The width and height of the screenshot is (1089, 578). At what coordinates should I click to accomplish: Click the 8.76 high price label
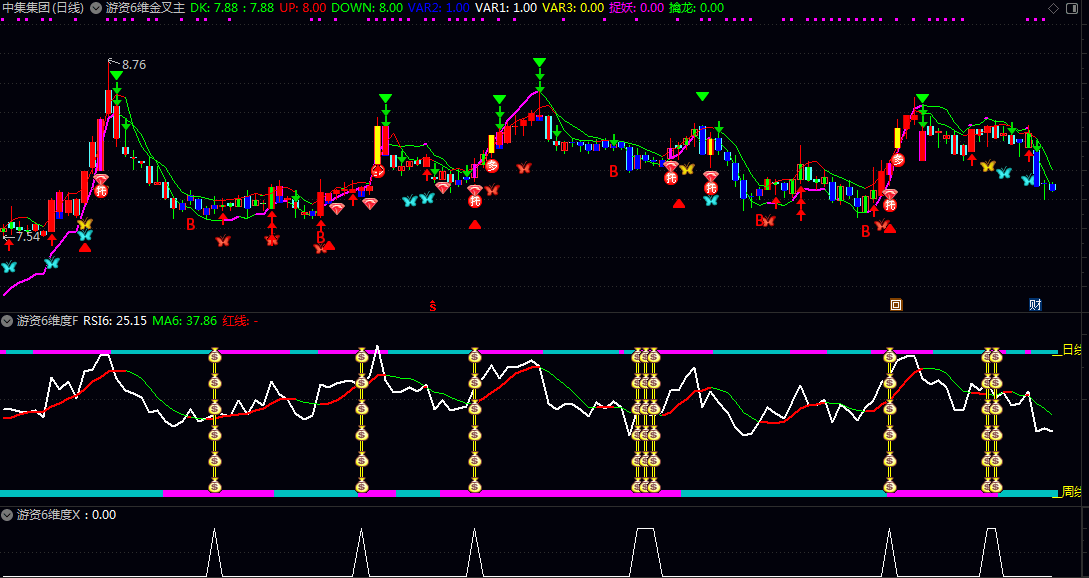tap(133, 65)
